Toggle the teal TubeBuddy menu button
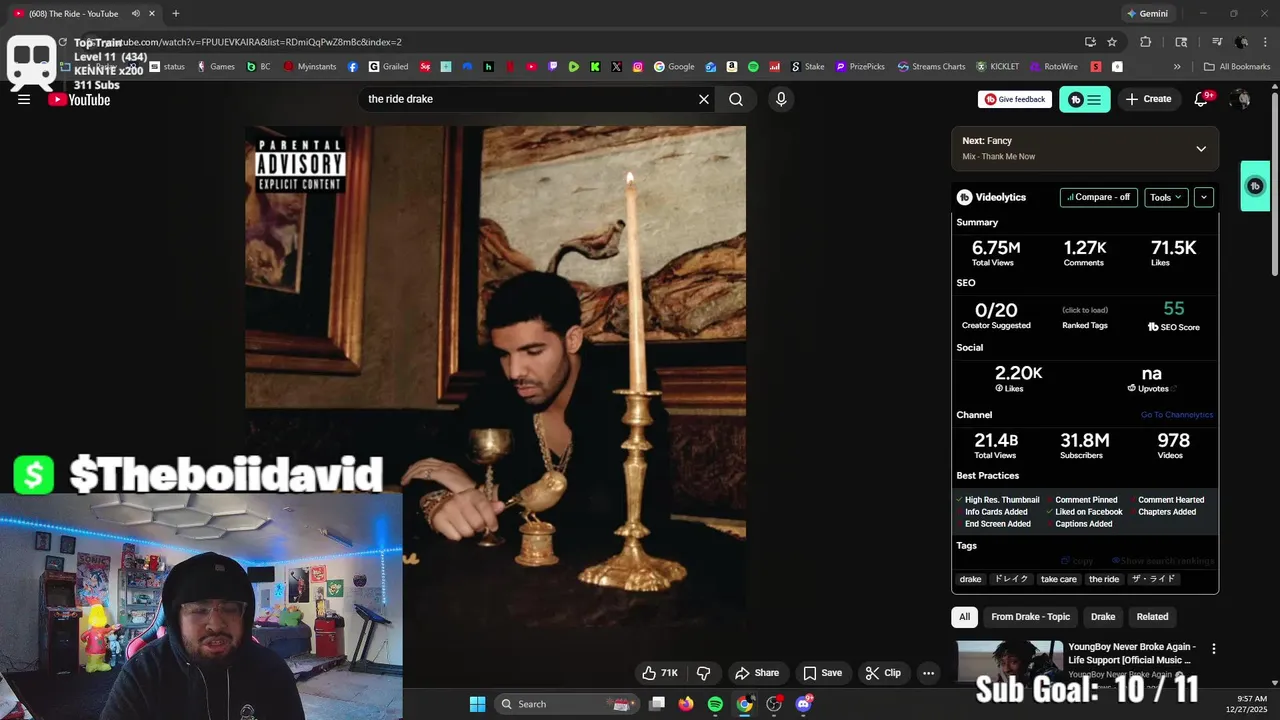 click(1084, 99)
